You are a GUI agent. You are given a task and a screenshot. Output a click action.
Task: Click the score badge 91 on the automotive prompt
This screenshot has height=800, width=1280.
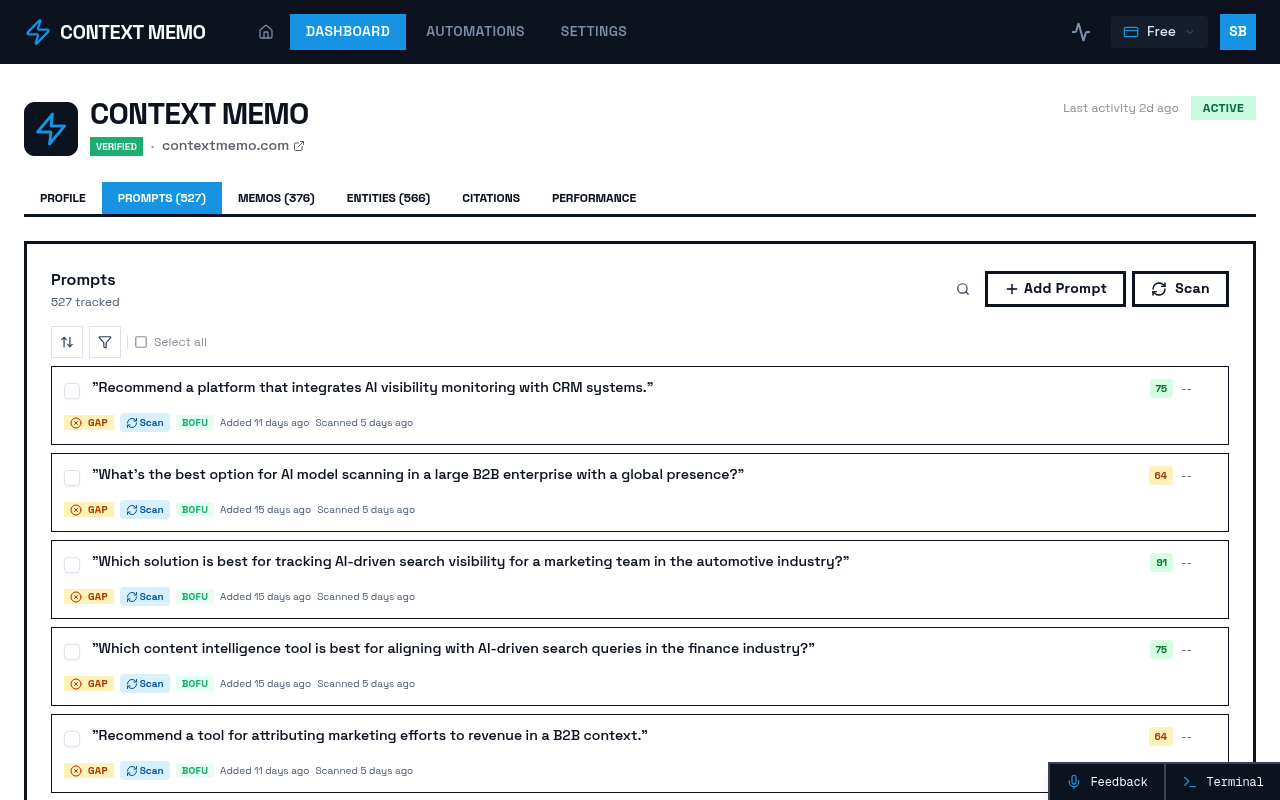click(x=1161, y=562)
